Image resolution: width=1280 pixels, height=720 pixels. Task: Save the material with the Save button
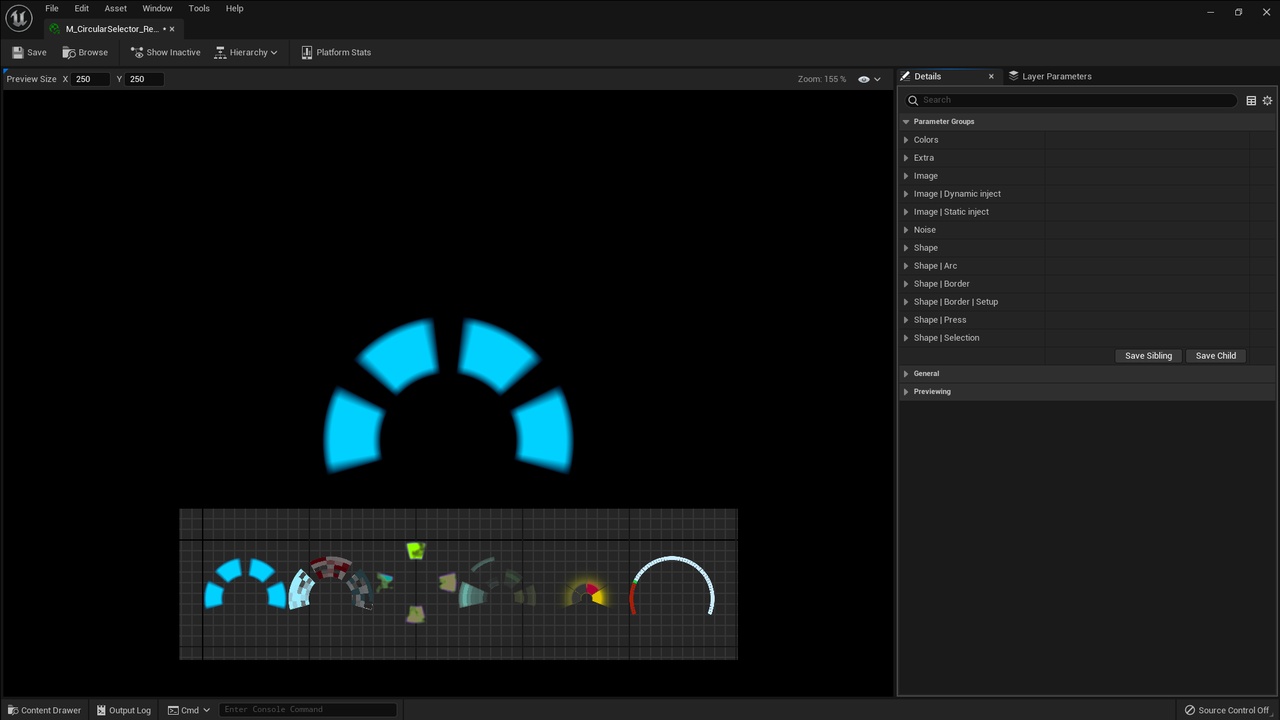[x=29, y=52]
